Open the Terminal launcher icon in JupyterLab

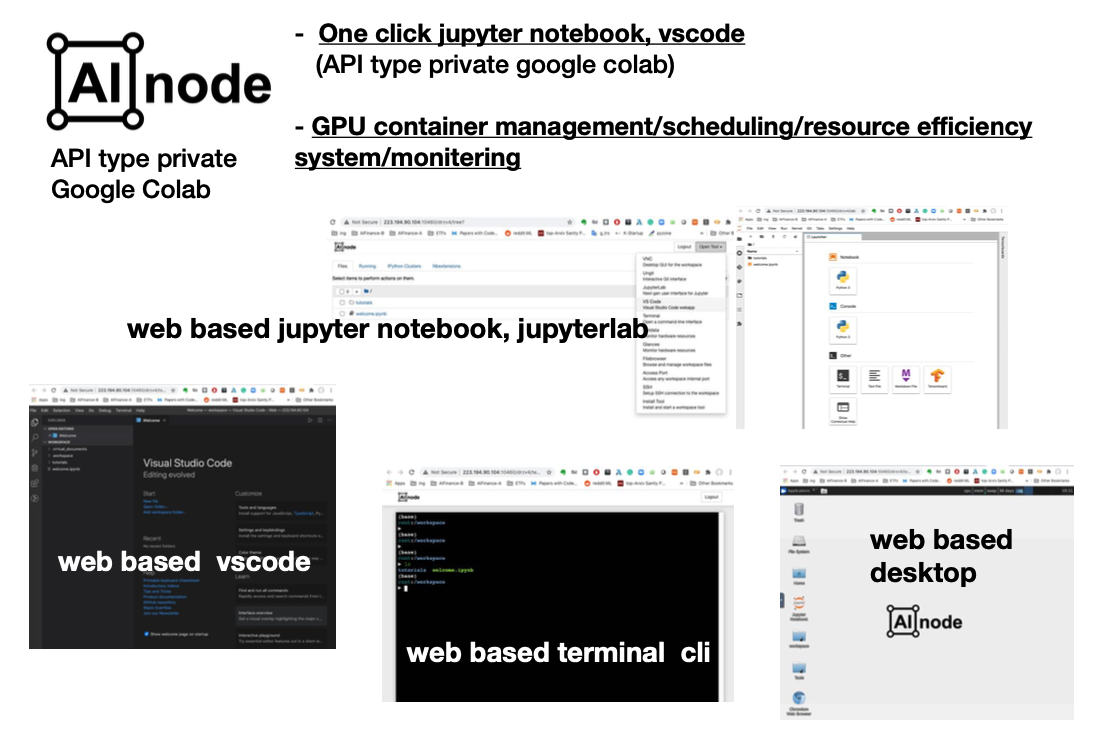click(x=844, y=376)
